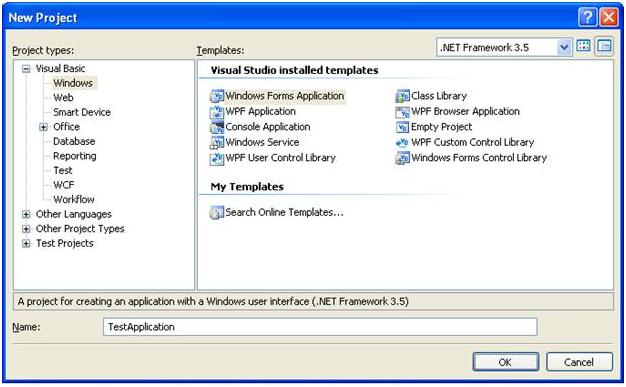Pick the Empty Project template icon
Image resolution: width=626 pixels, height=387 pixels.
pos(402,127)
